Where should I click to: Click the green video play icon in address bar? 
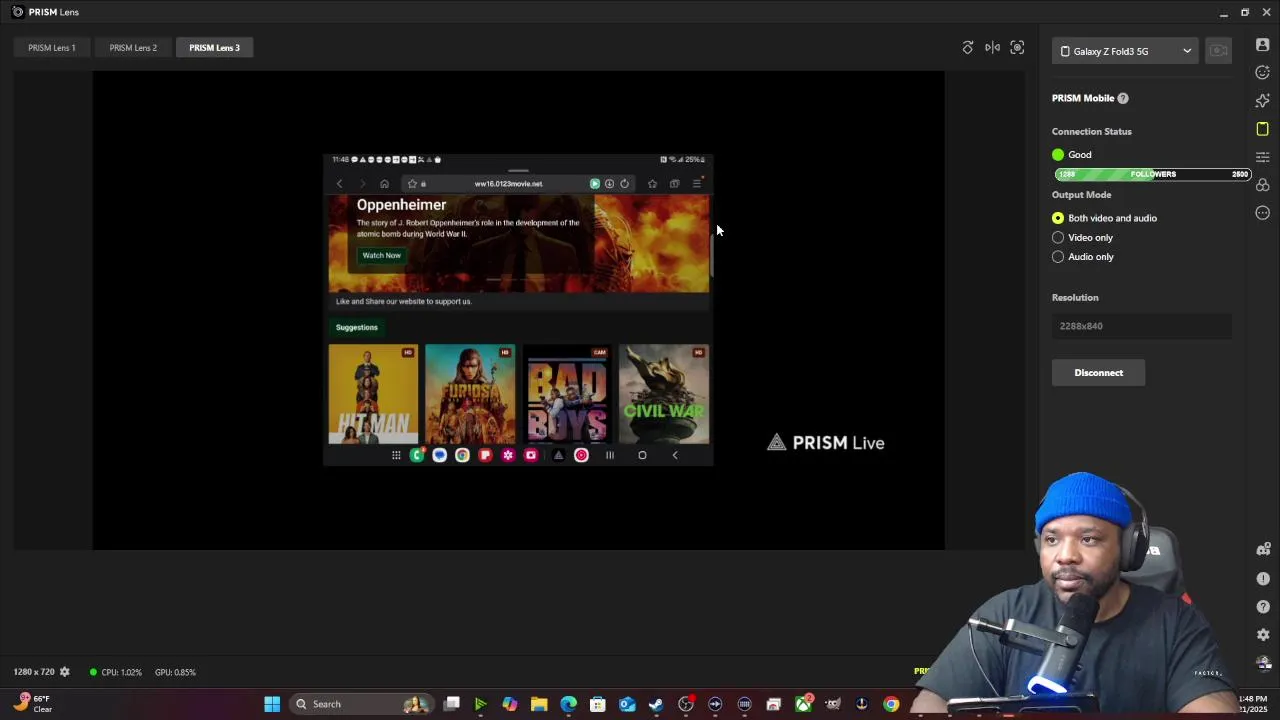pyautogui.click(x=595, y=184)
